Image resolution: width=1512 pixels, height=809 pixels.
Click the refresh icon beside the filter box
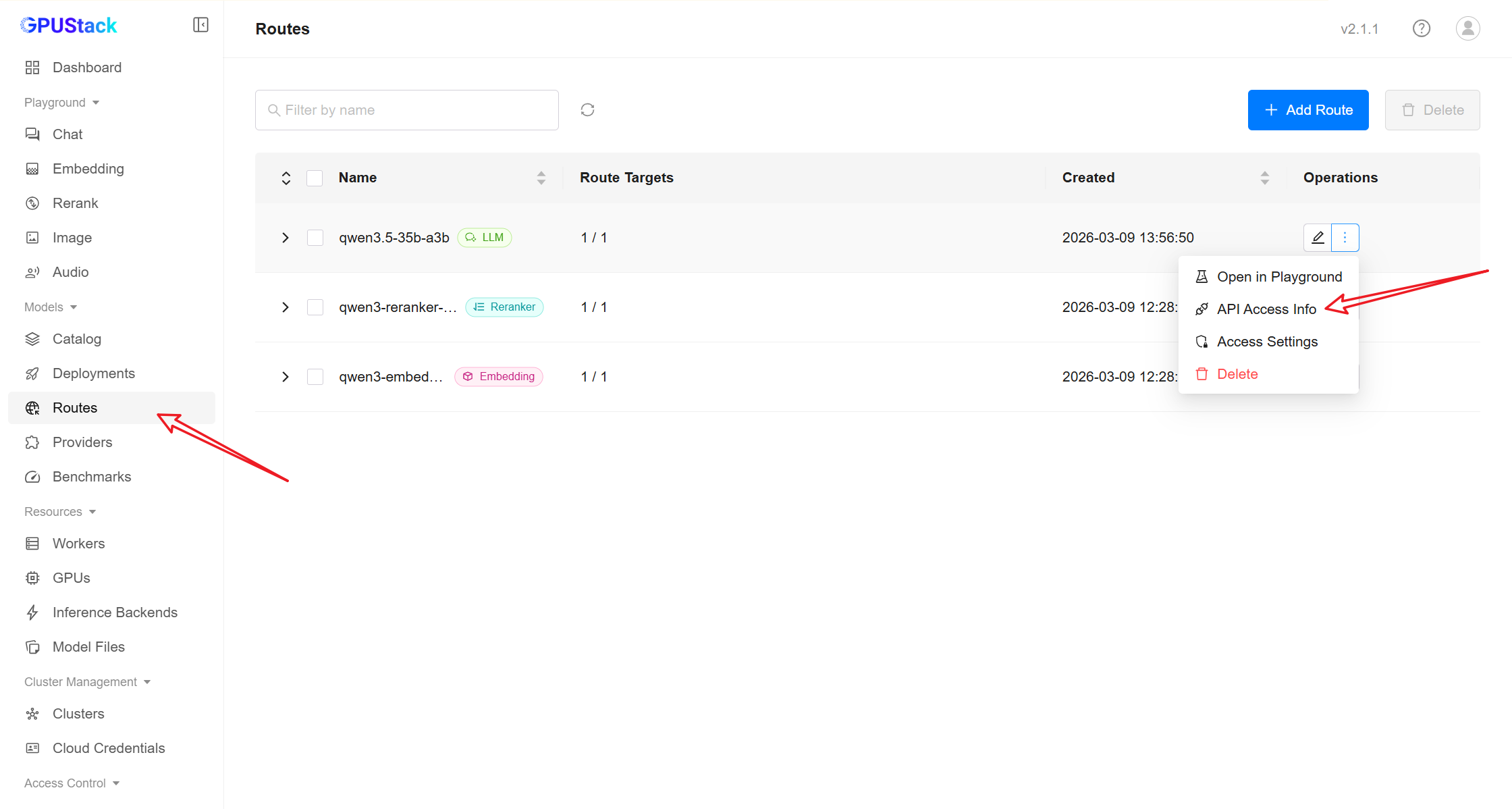tap(587, 110)
